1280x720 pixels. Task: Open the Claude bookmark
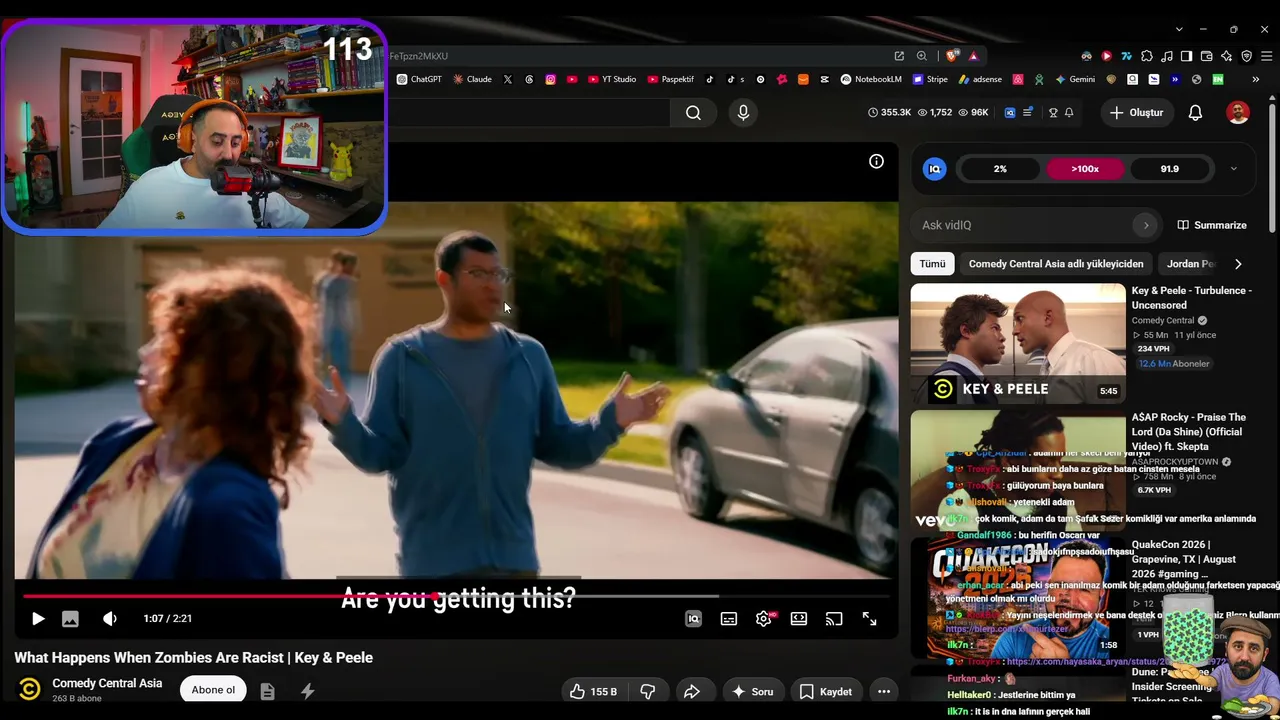pyautogui.click(x=472, y=79)
